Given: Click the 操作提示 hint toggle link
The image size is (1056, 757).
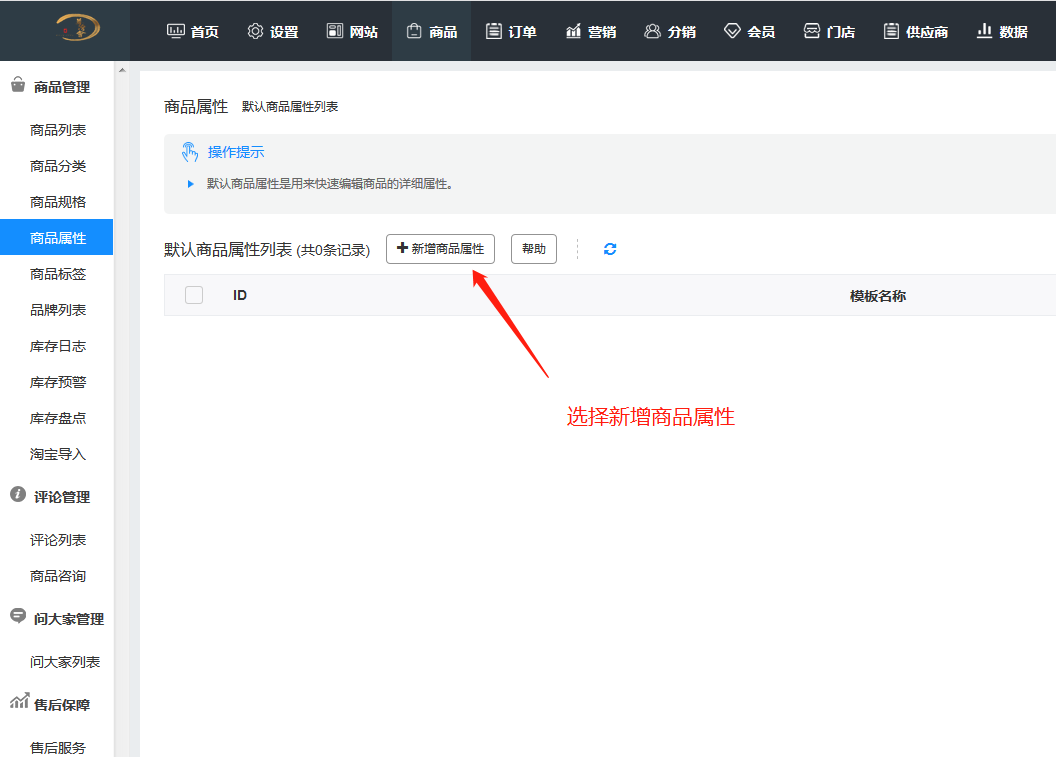Looking at the screenshot, I should click(x=234, y=150).
